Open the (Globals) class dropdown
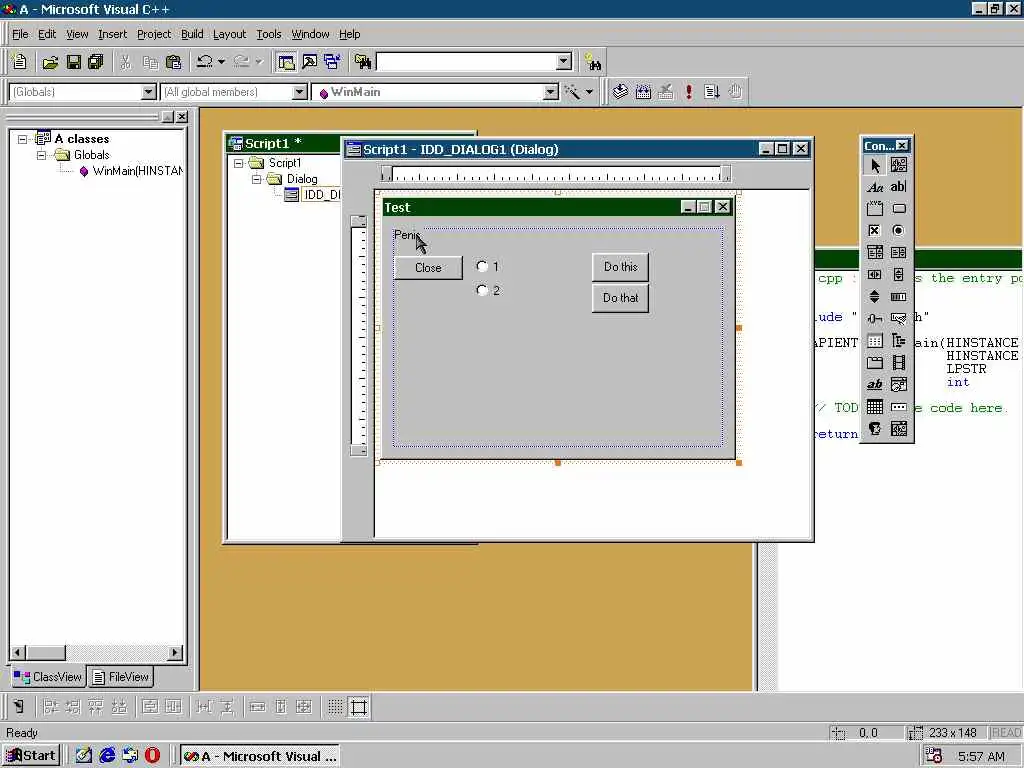 149,92
